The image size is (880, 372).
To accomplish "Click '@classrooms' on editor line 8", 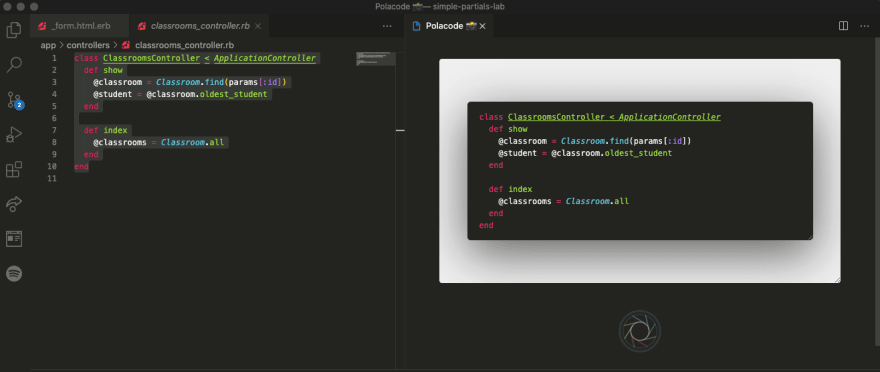I will click(120, 143).
